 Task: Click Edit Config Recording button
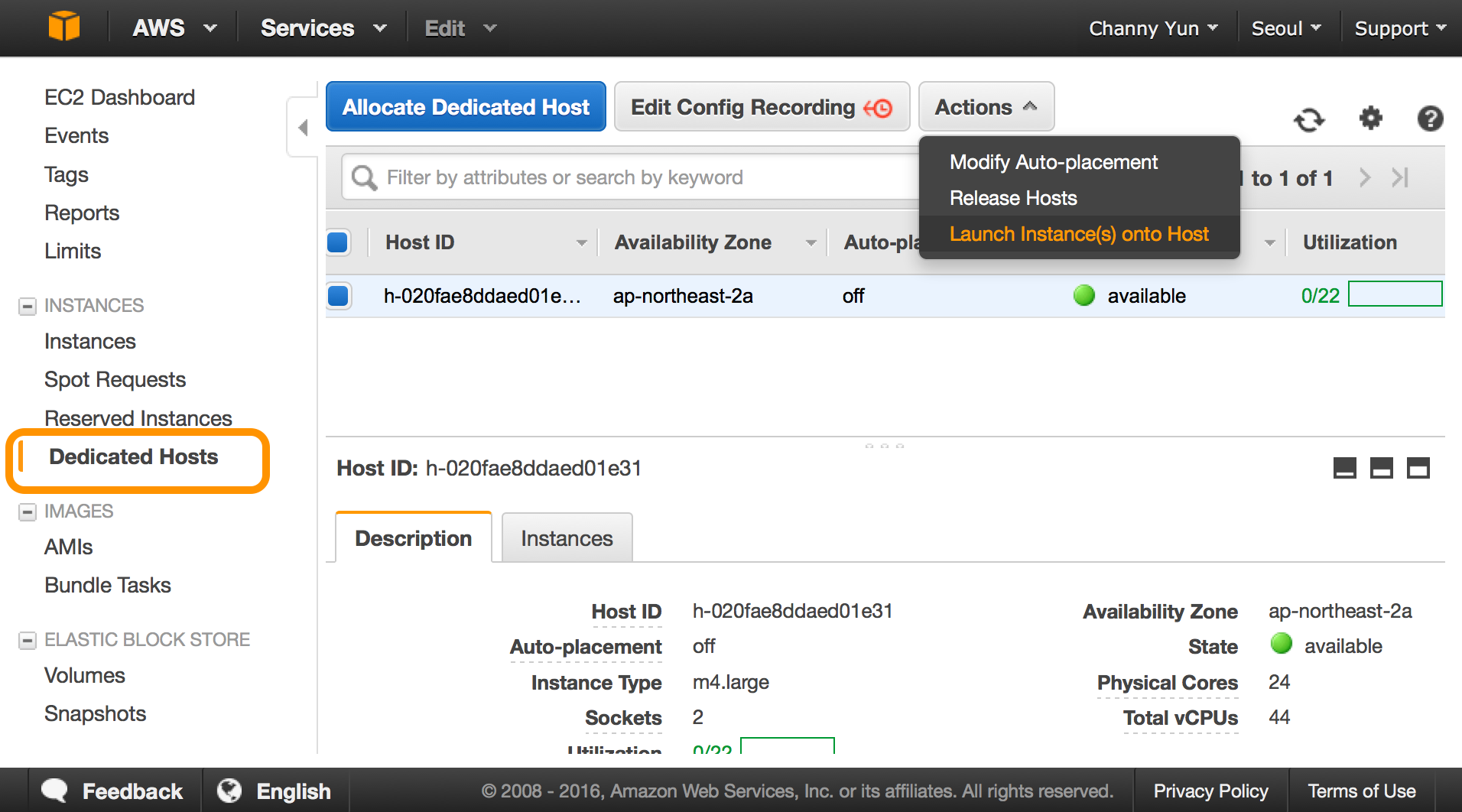point(762,107)
